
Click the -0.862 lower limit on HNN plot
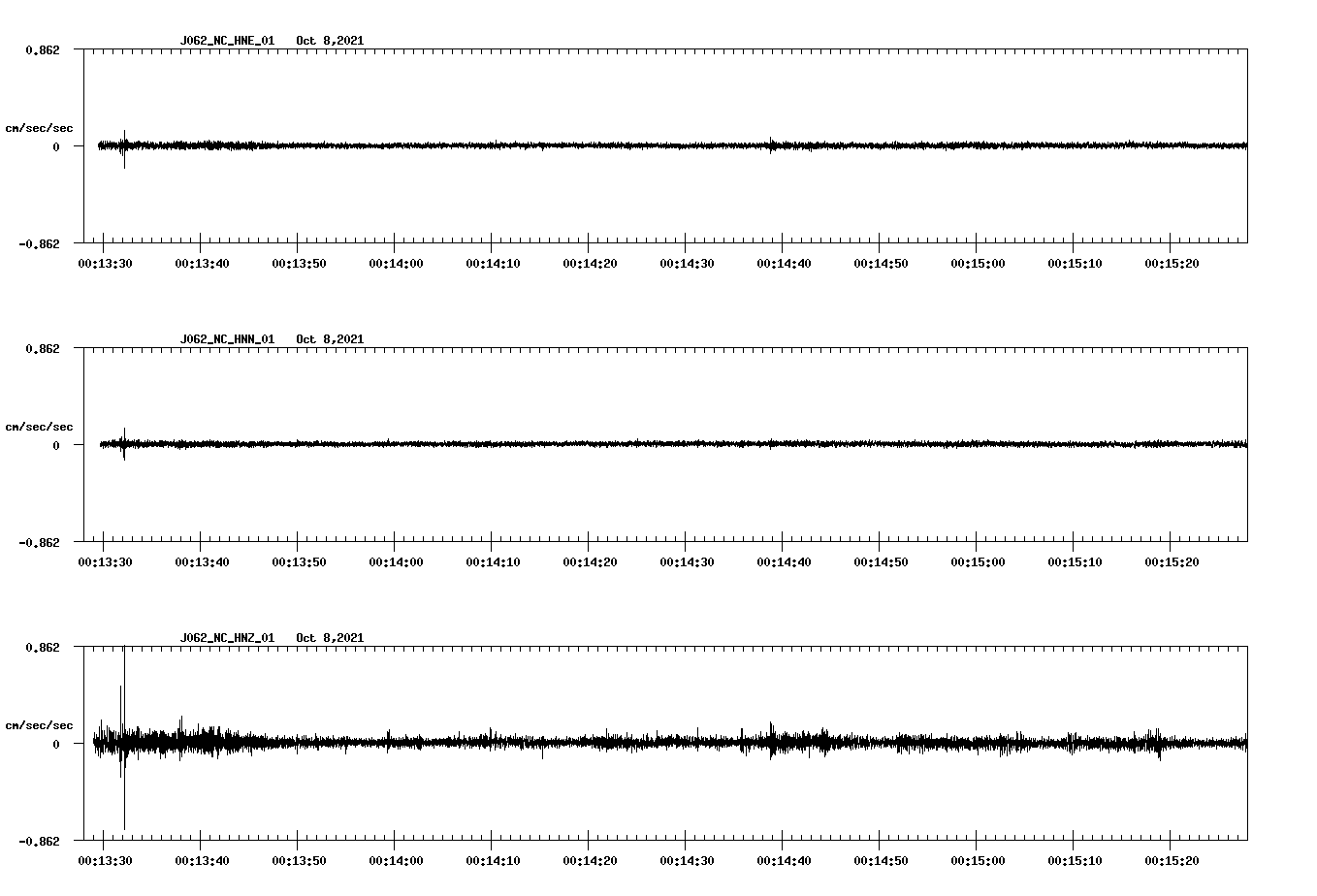pyautogui.click(x=39, y=542)
